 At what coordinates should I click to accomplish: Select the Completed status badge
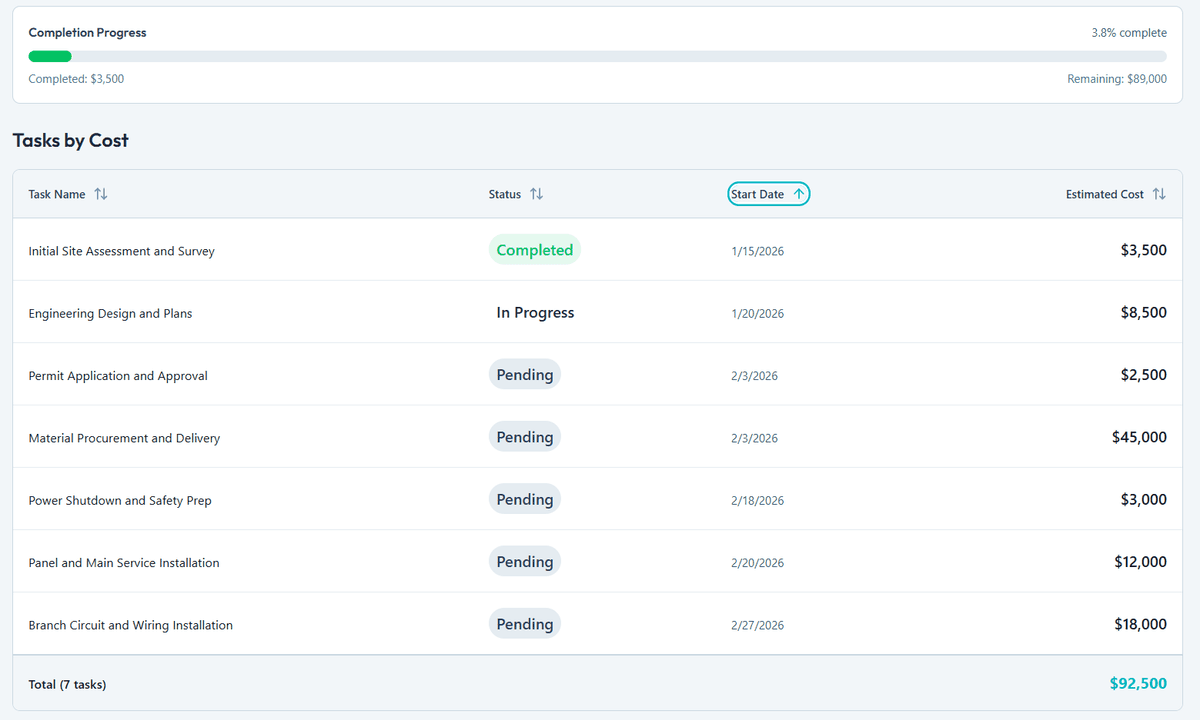pos(534,250)
